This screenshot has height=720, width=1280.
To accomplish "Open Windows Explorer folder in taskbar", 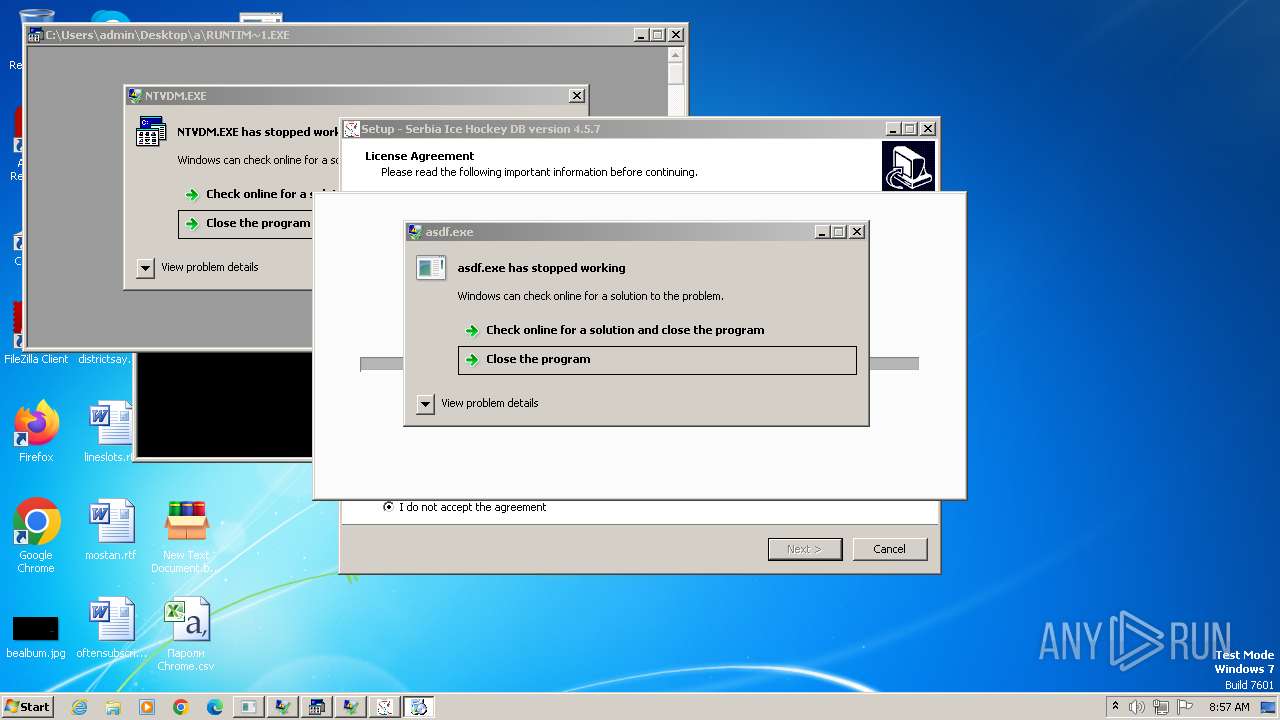I will (x=113, y=707).
